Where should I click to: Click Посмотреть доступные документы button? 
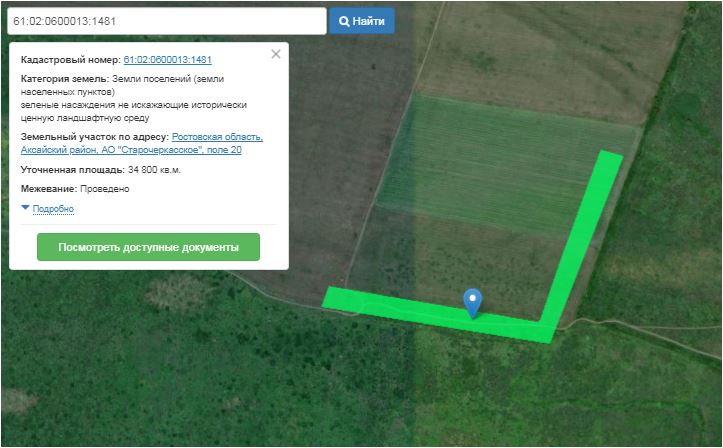148,247
